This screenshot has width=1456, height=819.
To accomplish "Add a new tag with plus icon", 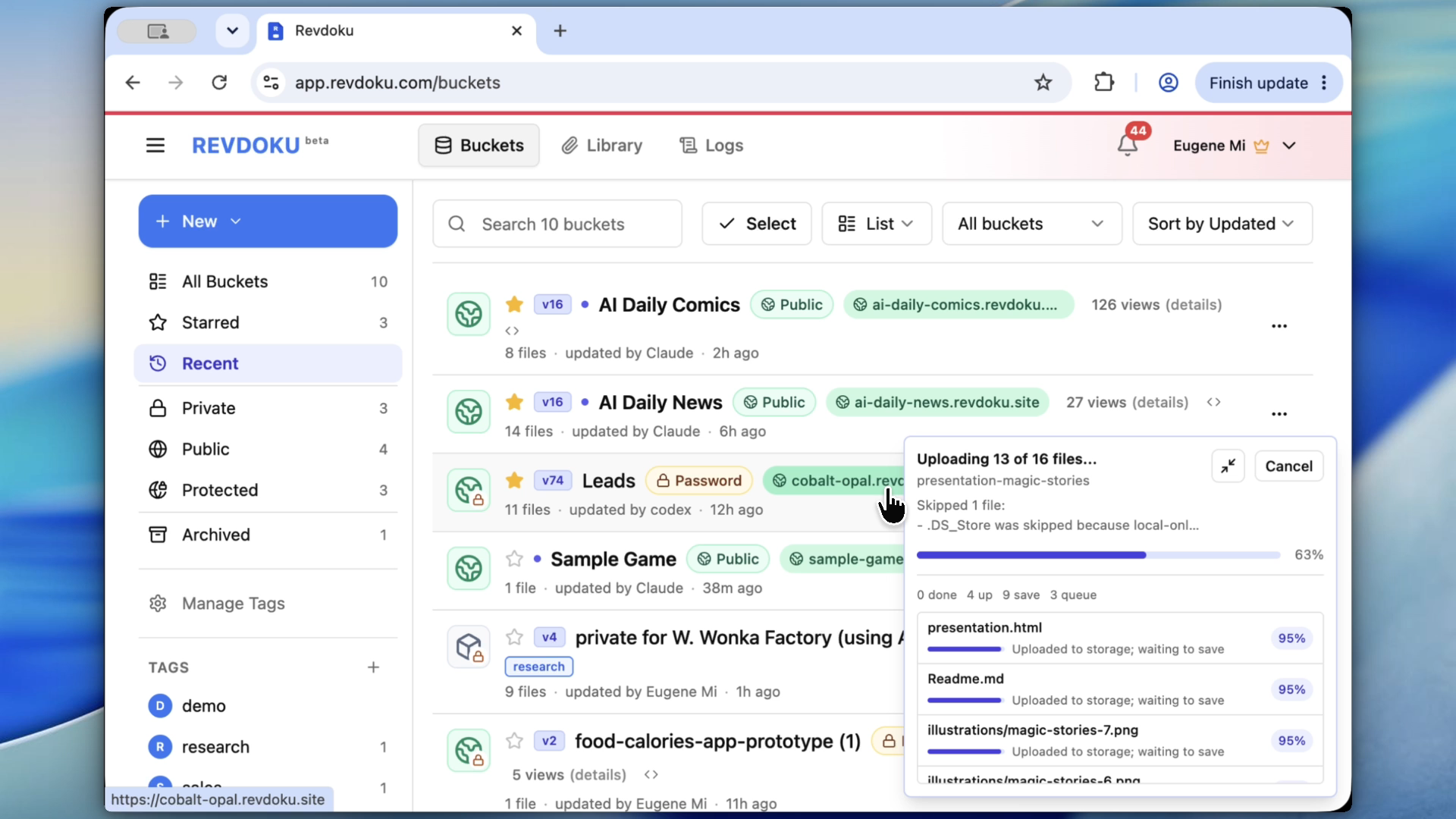I will point(373,667).
